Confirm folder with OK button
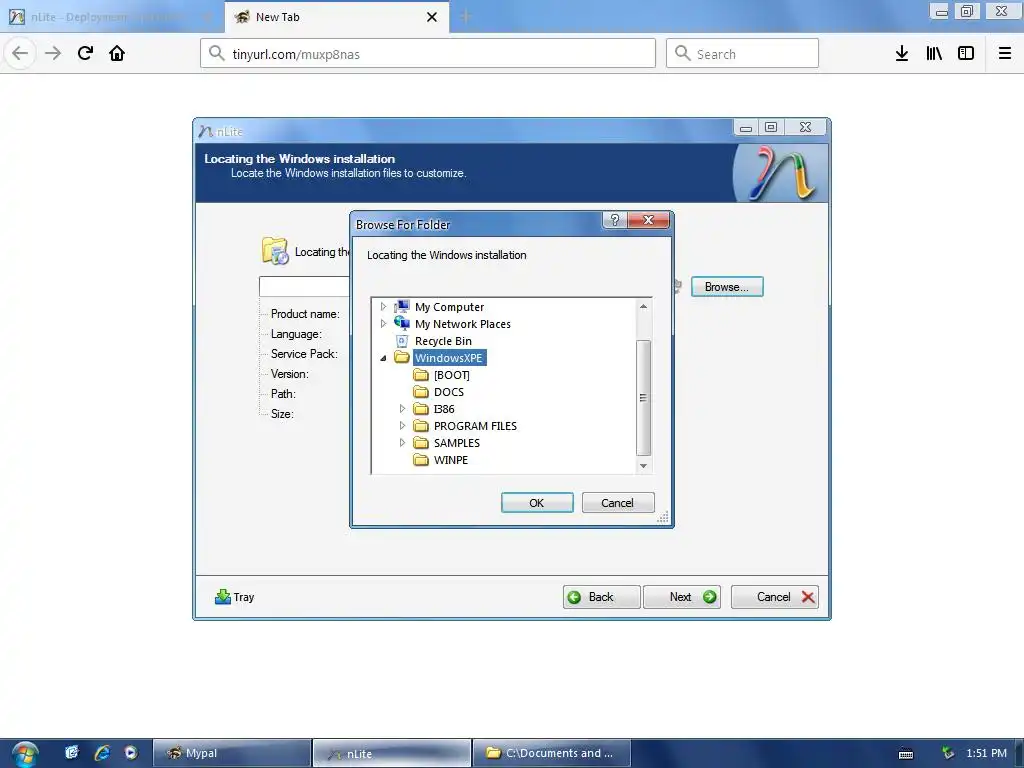Screen dimensions: 1024x768 [537, 502]
